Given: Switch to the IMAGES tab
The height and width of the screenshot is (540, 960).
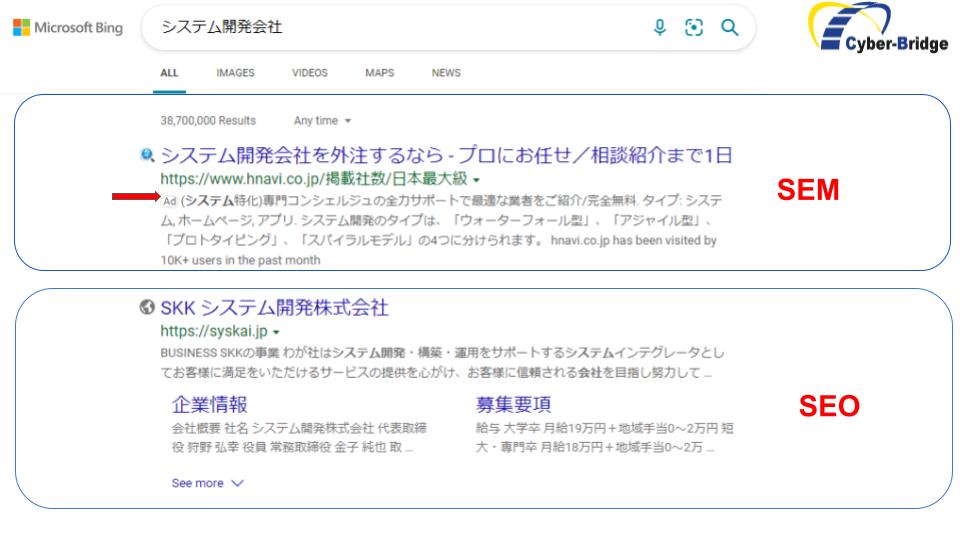Looking at the screenshot, I should [235, 73].
